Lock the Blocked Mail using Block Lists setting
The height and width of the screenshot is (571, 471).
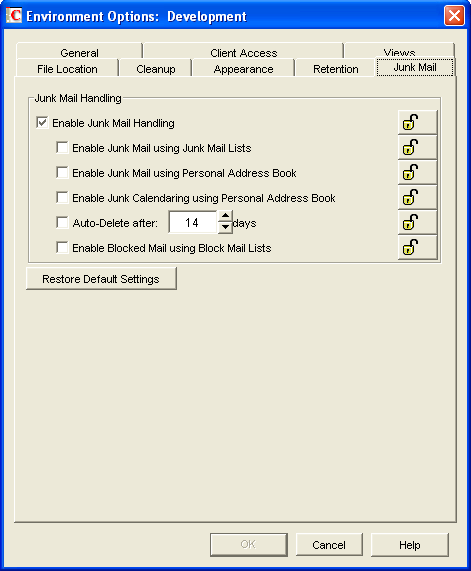(x=417, y=247)
